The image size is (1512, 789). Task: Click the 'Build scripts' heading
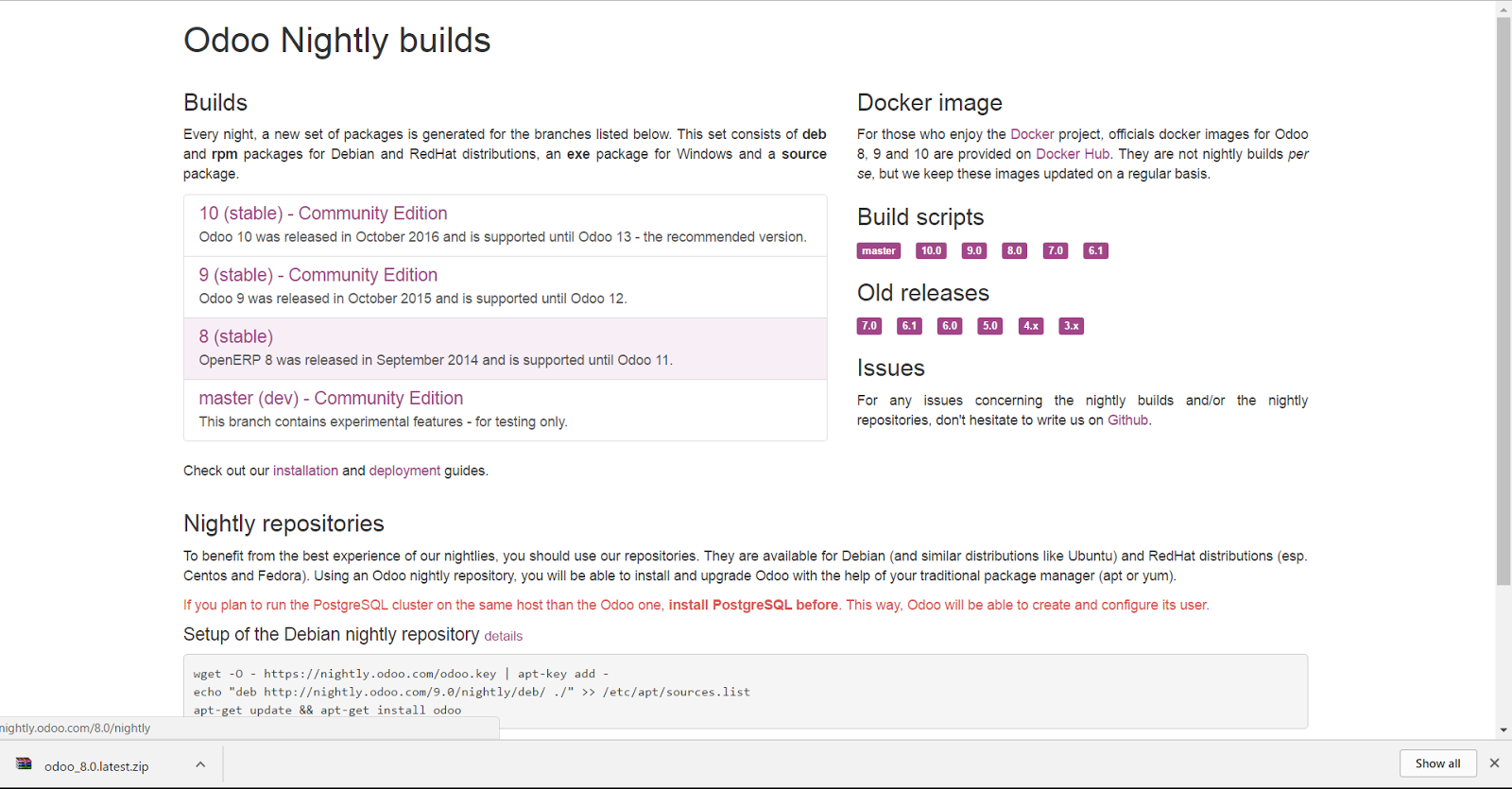tap(920, 217)
